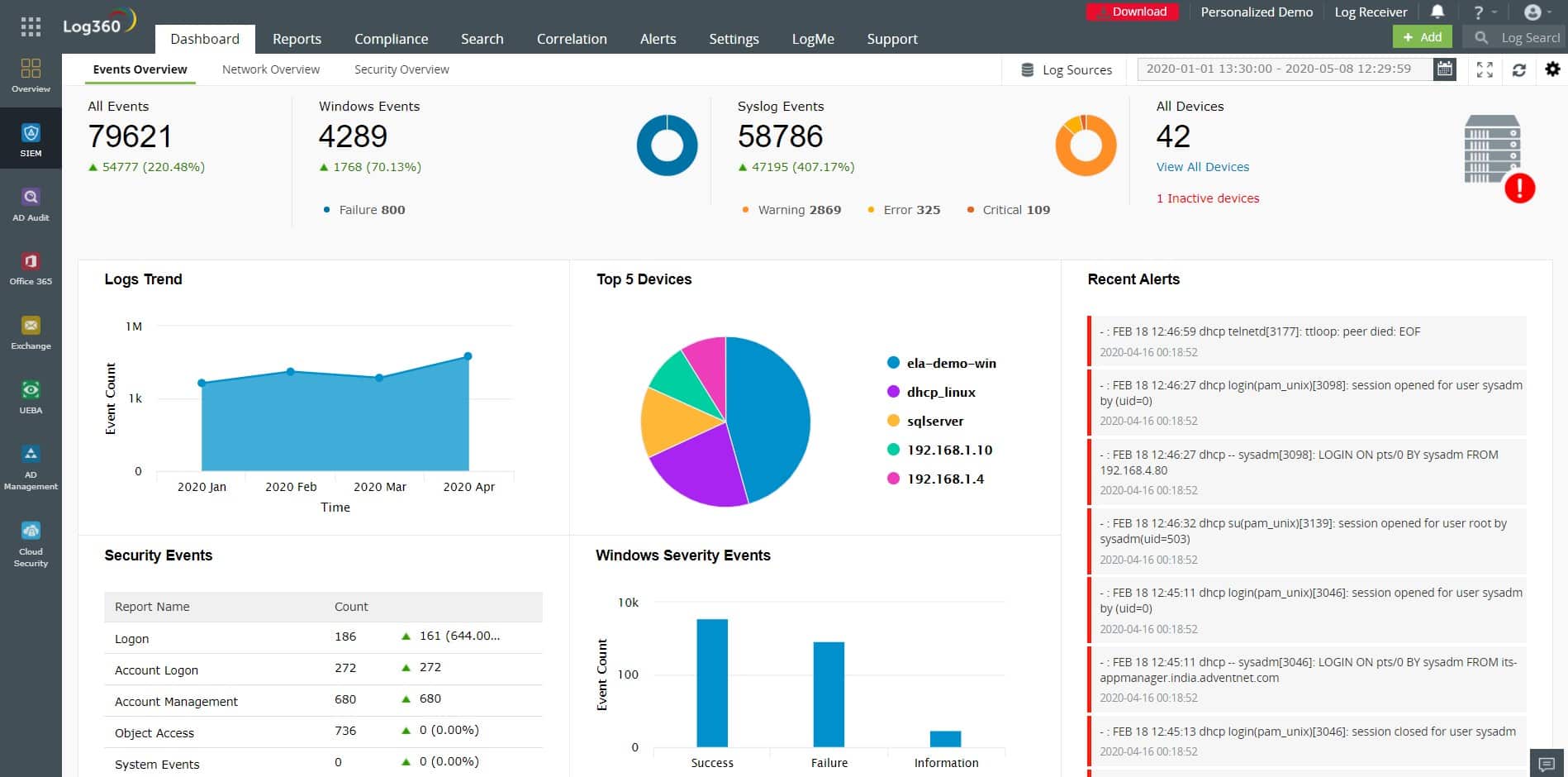Viewport: 1568px width, 777px height.
Task: Toggle the 192.168.1.10 legend entry
Action: (940, 450)
